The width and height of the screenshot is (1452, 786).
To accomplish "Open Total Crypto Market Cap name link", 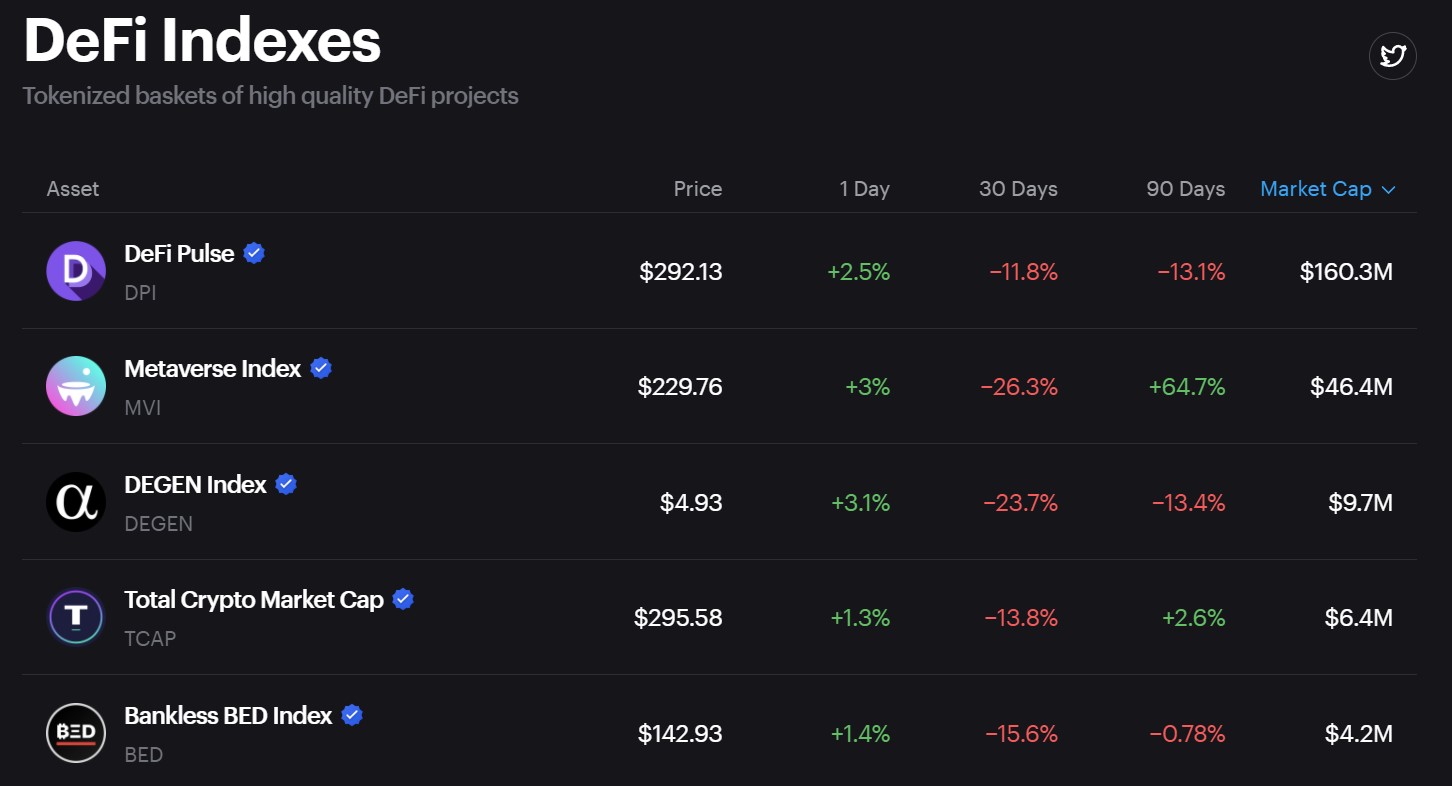I will [x=253, y=600].
